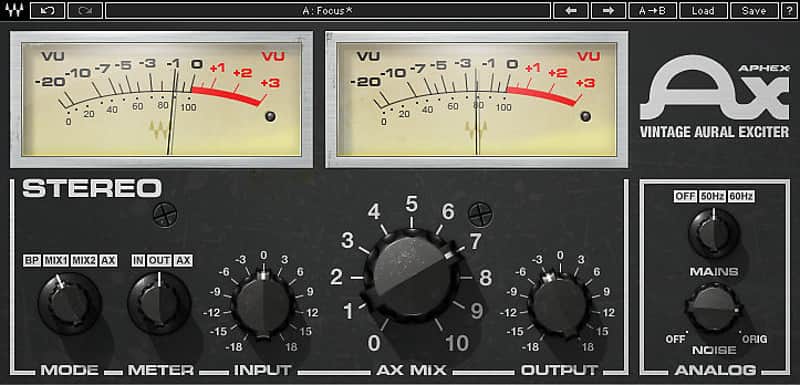Click the Waves logo icon
Screen dimensions: 800x385
(14, 10)
